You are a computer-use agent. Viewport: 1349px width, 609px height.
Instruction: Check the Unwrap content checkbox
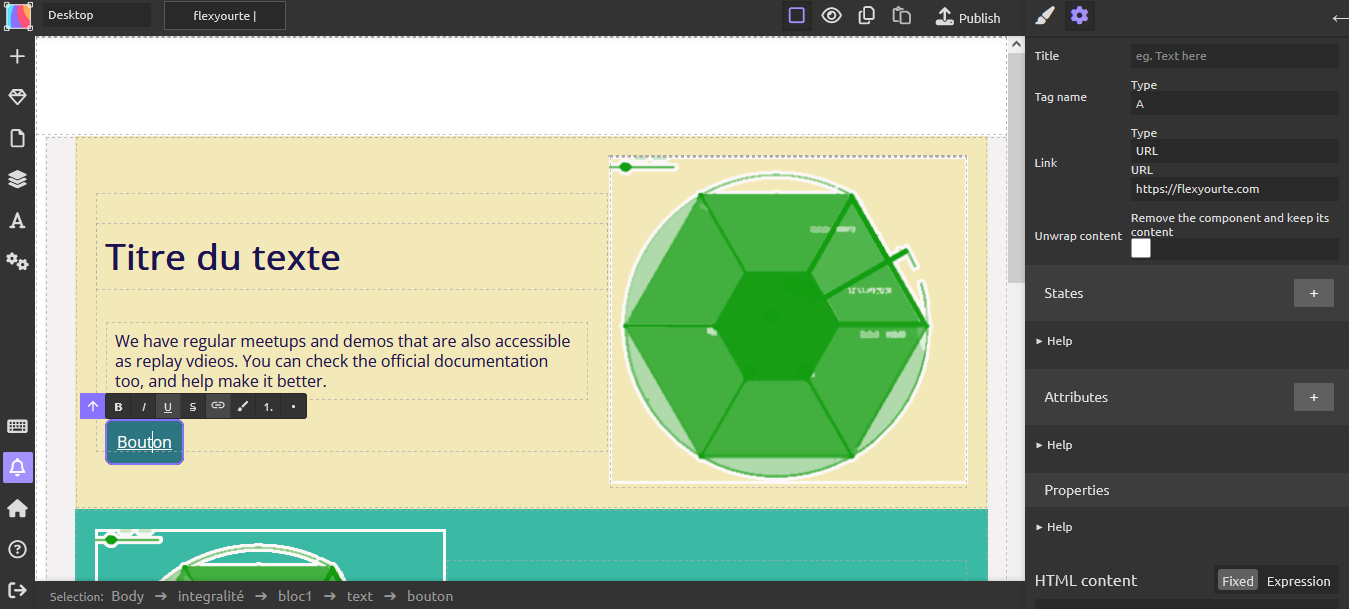(1141, 248)
